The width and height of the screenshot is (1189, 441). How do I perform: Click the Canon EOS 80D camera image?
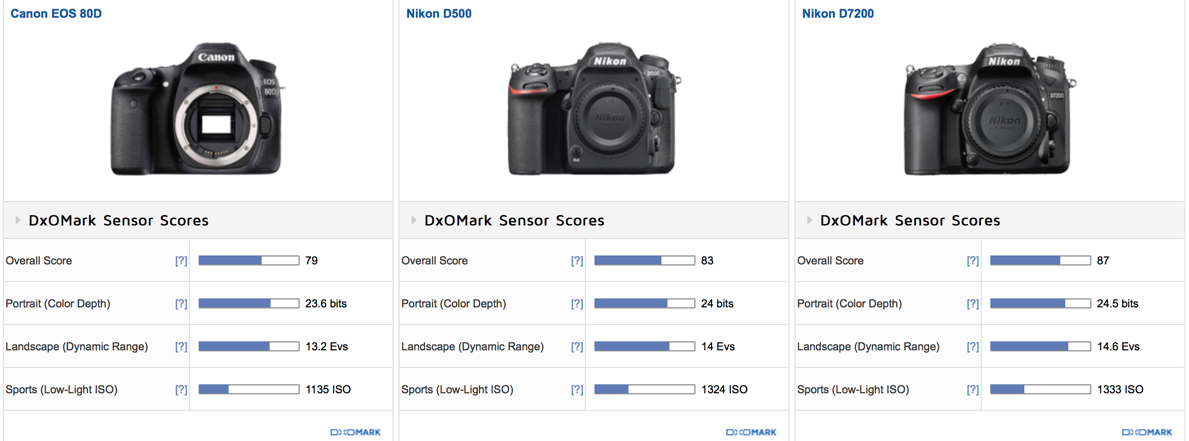(198, 111)
